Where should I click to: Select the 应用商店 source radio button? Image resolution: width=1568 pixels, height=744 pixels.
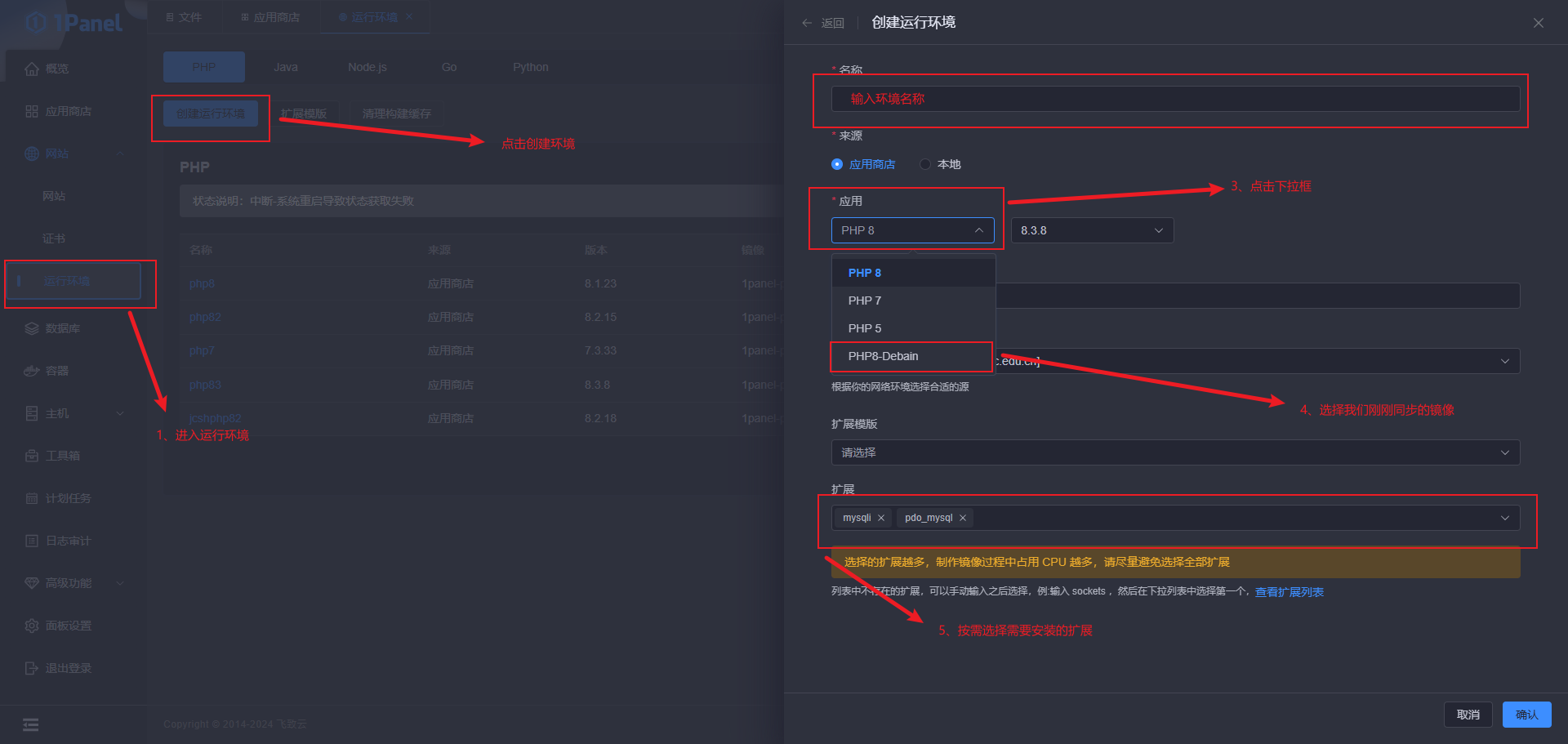837,164
